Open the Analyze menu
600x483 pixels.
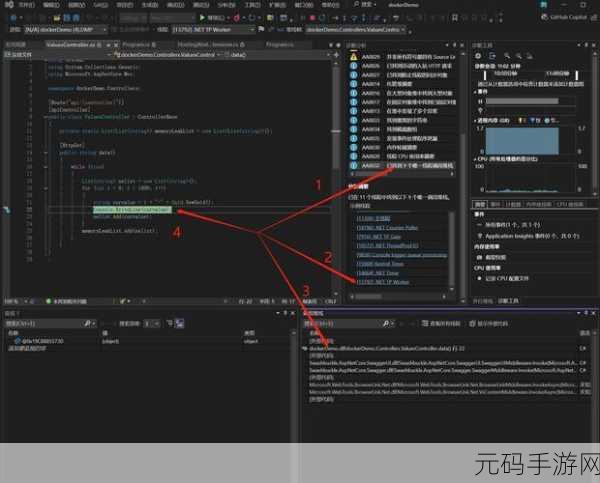(227, 5)
